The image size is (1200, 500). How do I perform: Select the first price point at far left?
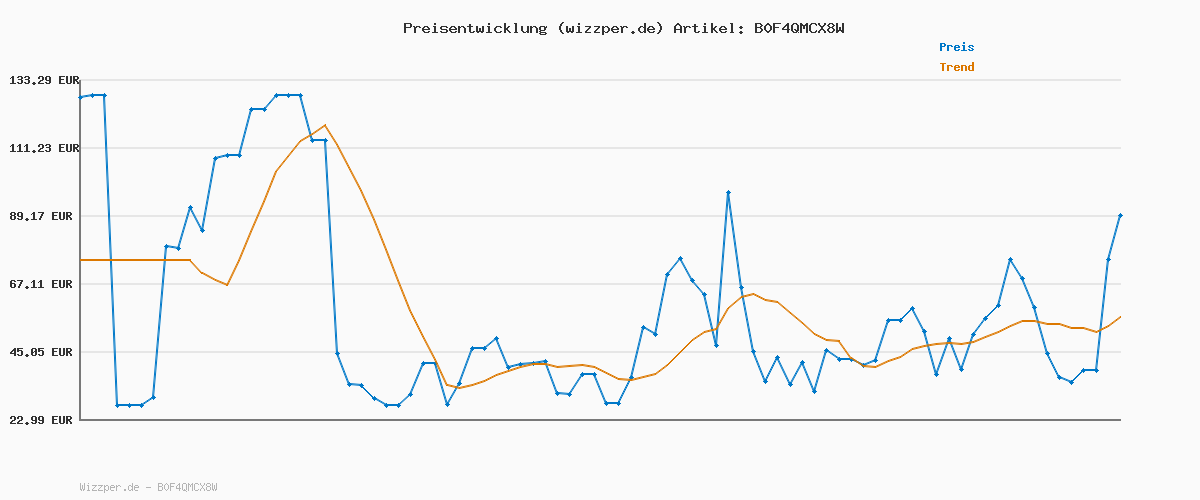click(81, 97)
